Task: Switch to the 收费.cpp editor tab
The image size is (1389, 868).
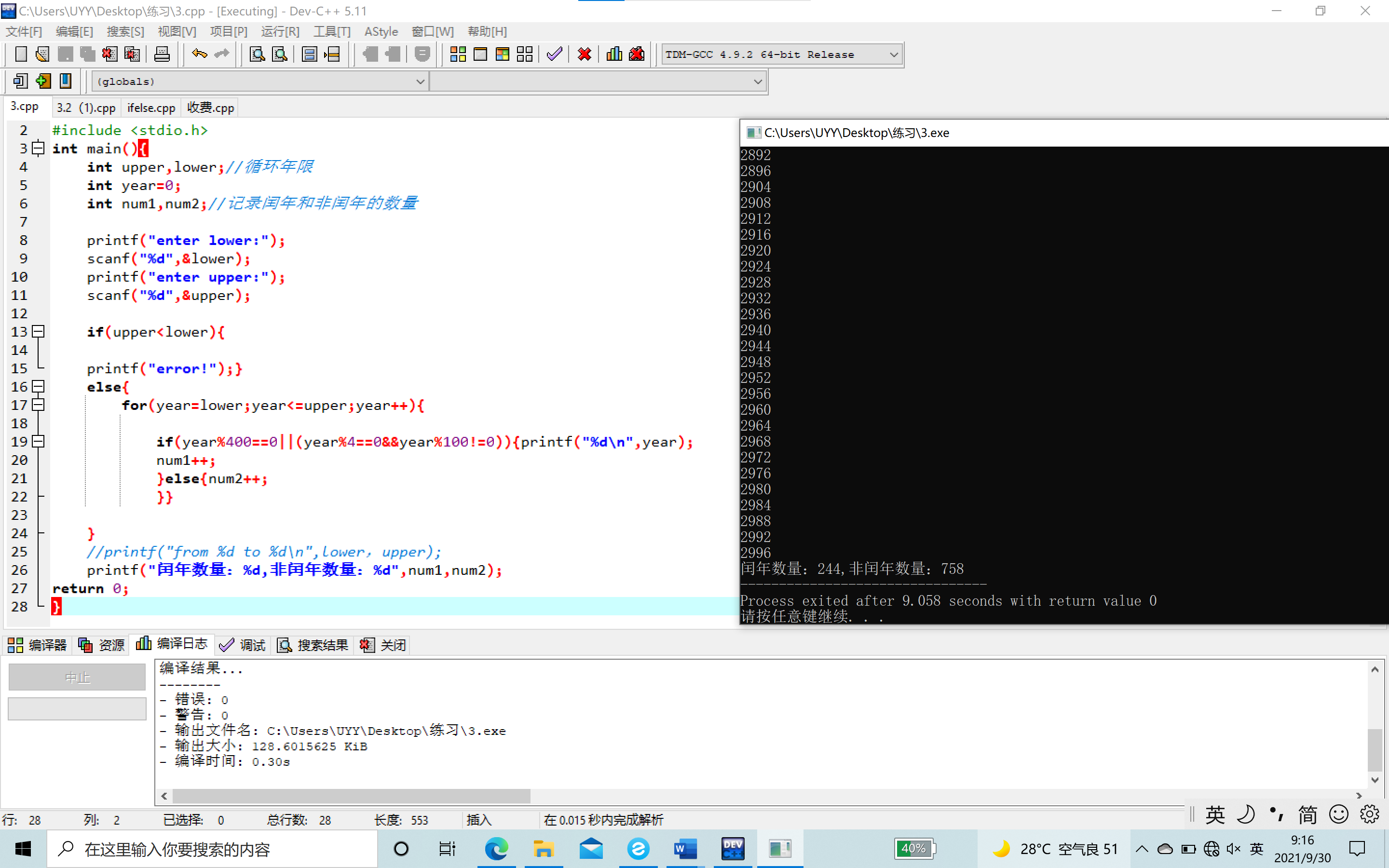Action: [x=211, y=108]
